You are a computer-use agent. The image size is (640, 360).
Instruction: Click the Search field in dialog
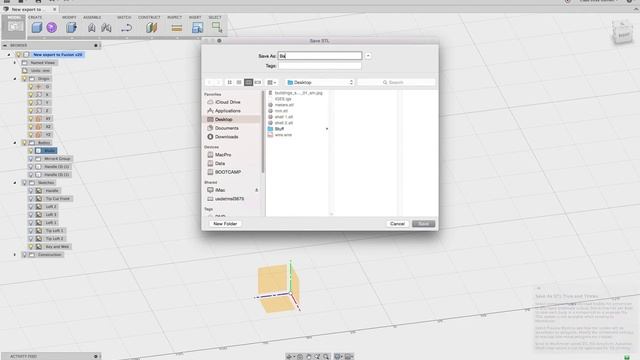(396, 82)
